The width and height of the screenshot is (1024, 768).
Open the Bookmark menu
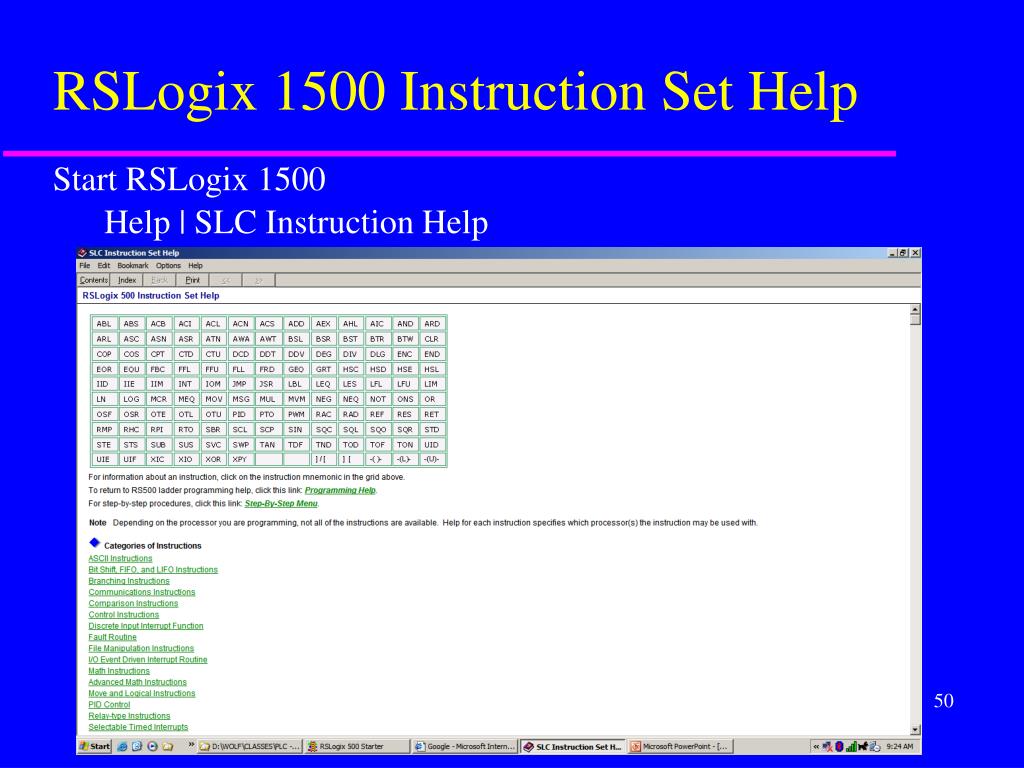coord(133,266)
